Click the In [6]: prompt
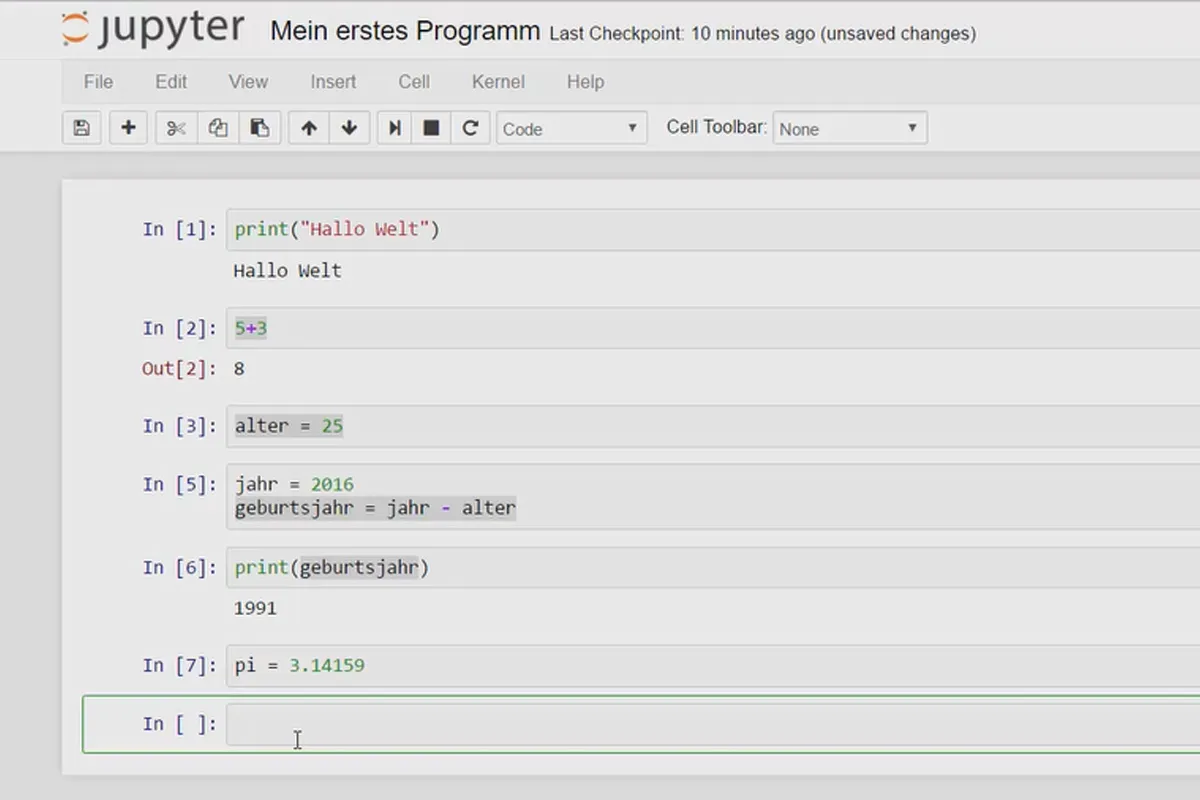 pos(180,567)
